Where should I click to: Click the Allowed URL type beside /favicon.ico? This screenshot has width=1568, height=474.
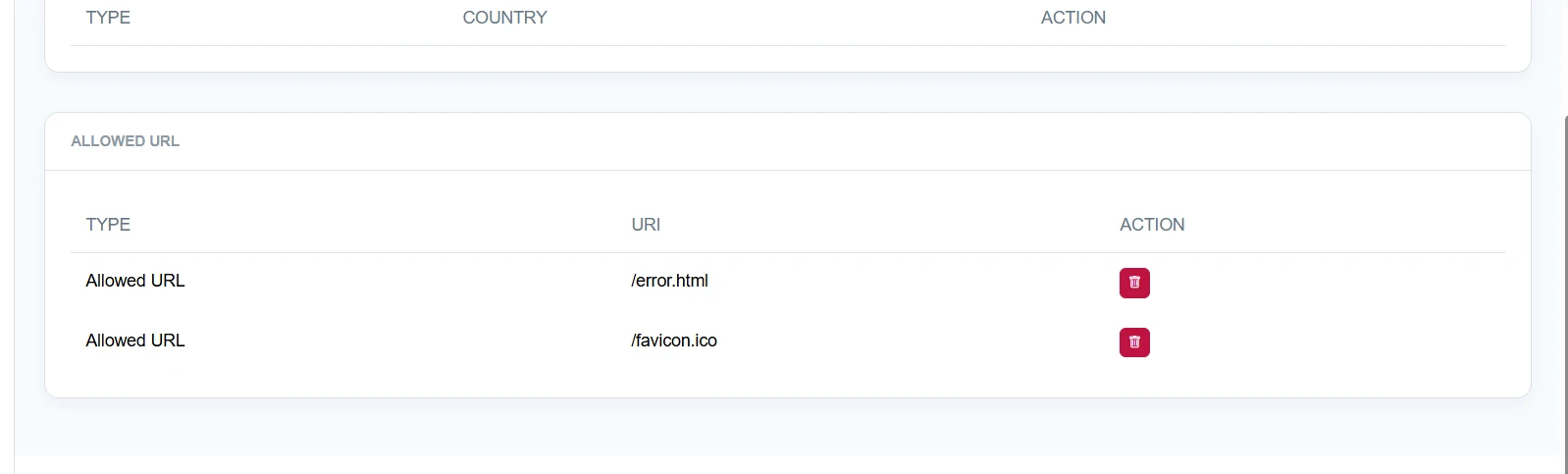[135, 341]
